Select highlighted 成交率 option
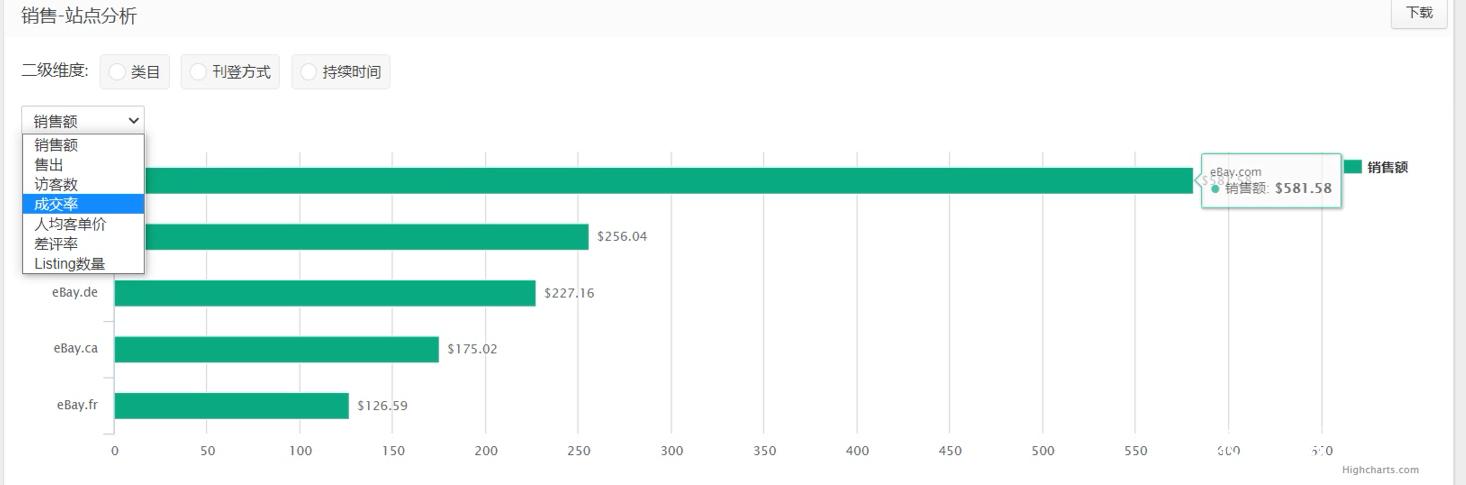Screen dimensions: 1466x485 (57, 204)
